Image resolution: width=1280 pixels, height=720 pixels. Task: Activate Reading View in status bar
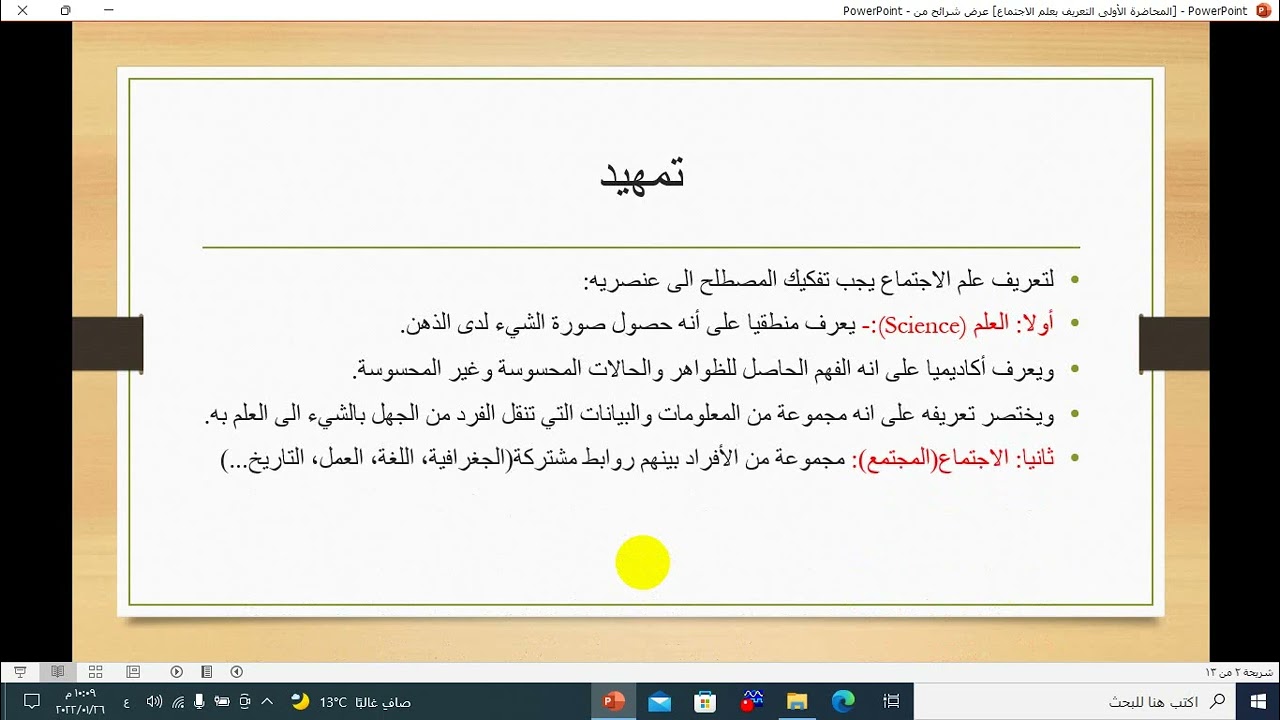(58, 672)
